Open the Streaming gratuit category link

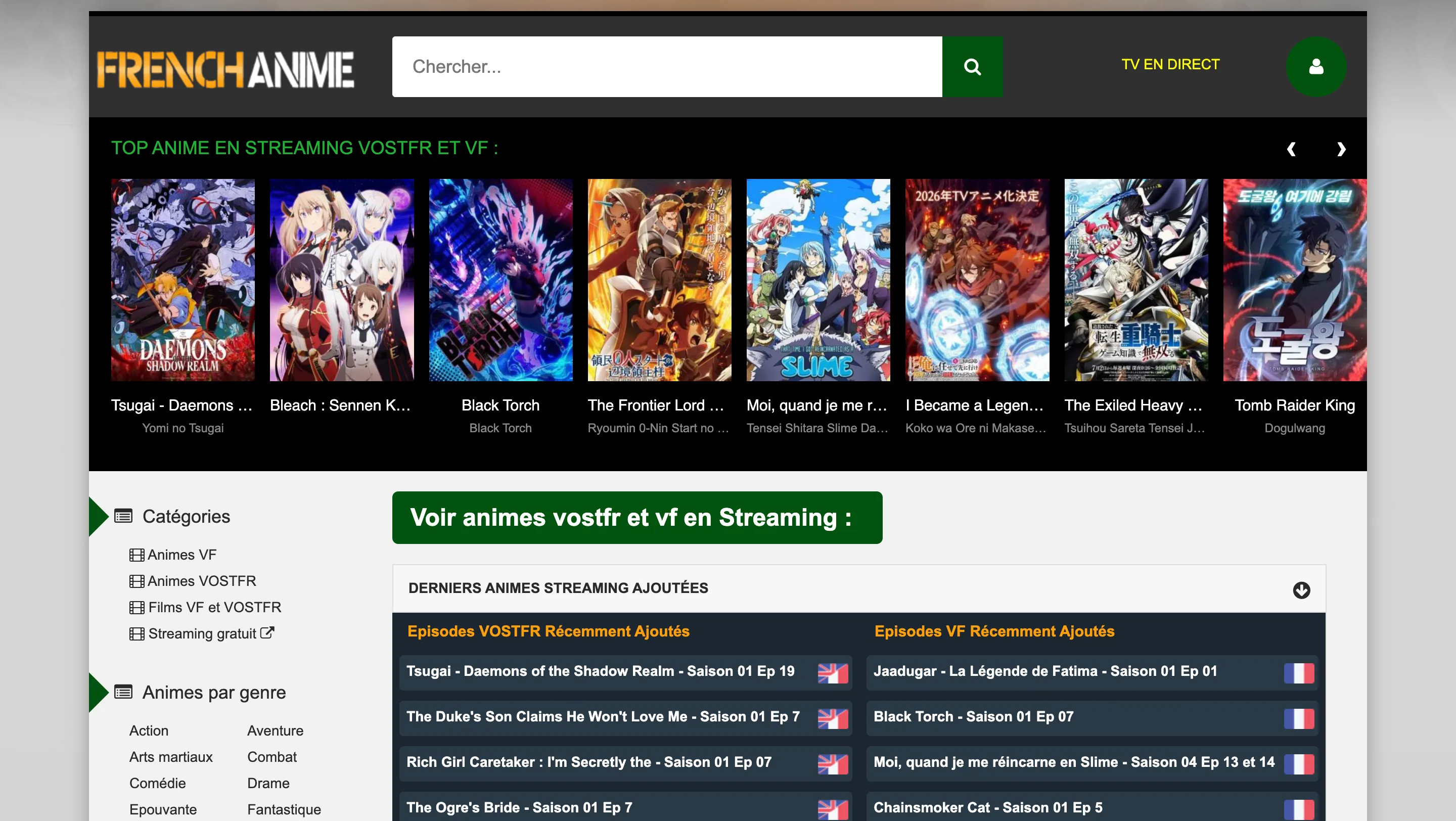(x=202, y=633)
